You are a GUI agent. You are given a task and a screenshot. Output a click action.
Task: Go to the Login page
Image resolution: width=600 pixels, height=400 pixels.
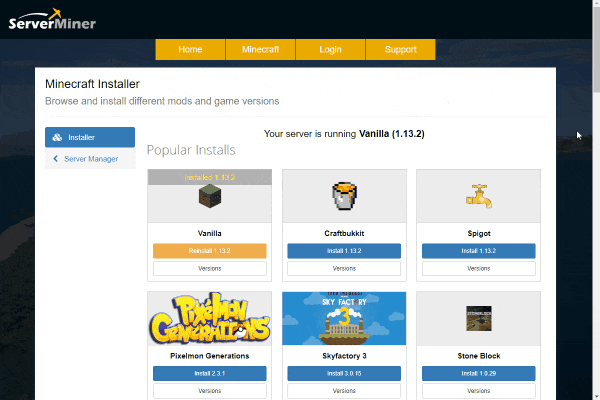pyautogui.click(x=331, y=49)
